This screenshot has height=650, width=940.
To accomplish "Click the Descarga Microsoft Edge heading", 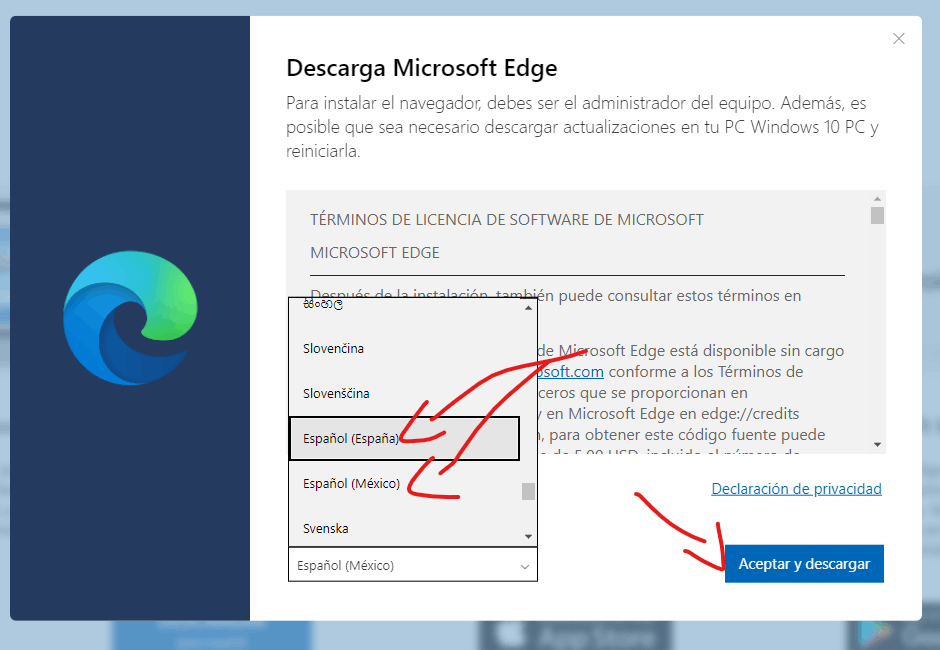I will pos(421,68).
